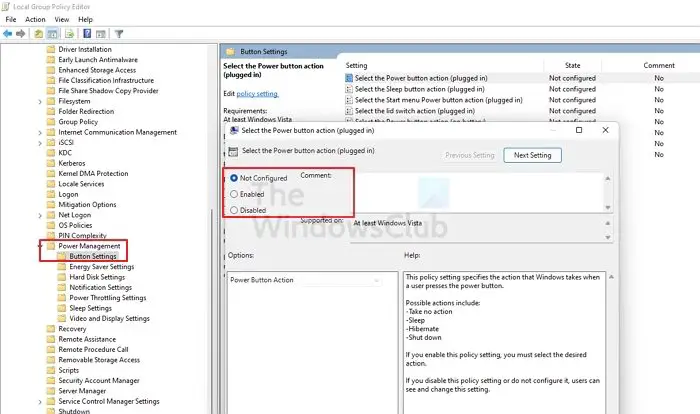Select Video and Display Settings in tree

pyautogui.click(x=109, y=318)
